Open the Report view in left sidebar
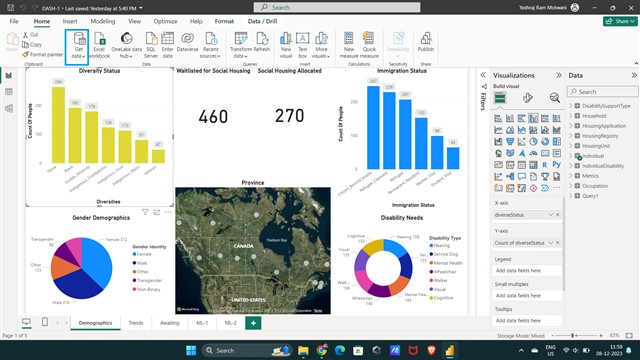640x360 pixels. (9, 76)
